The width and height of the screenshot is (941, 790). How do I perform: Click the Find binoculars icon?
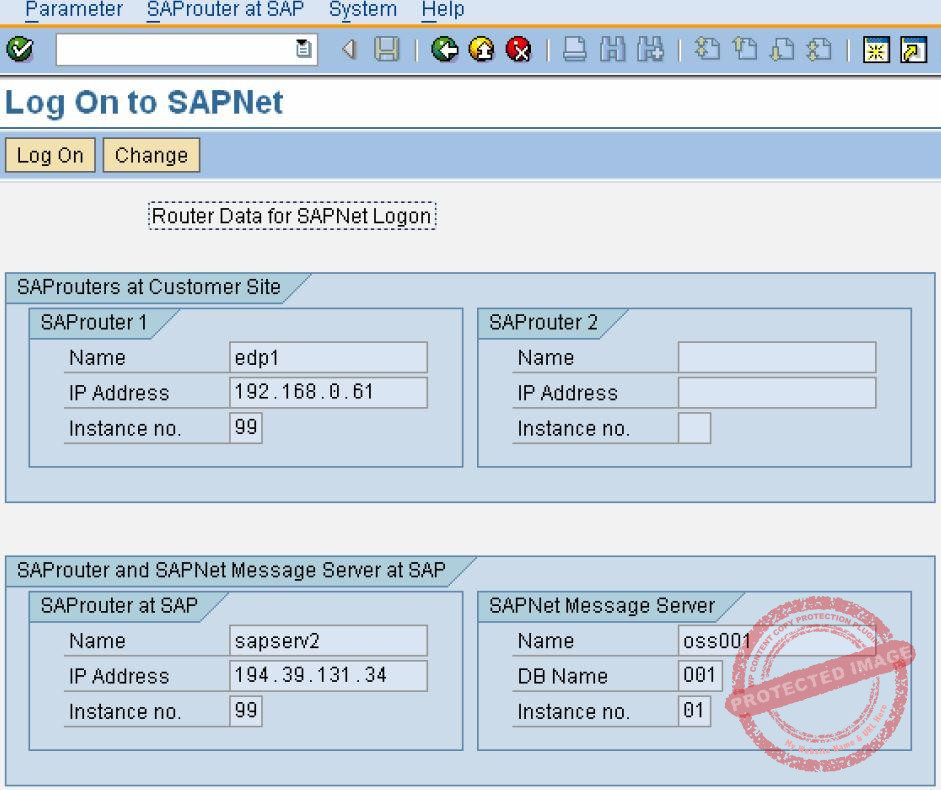(612, 50)
